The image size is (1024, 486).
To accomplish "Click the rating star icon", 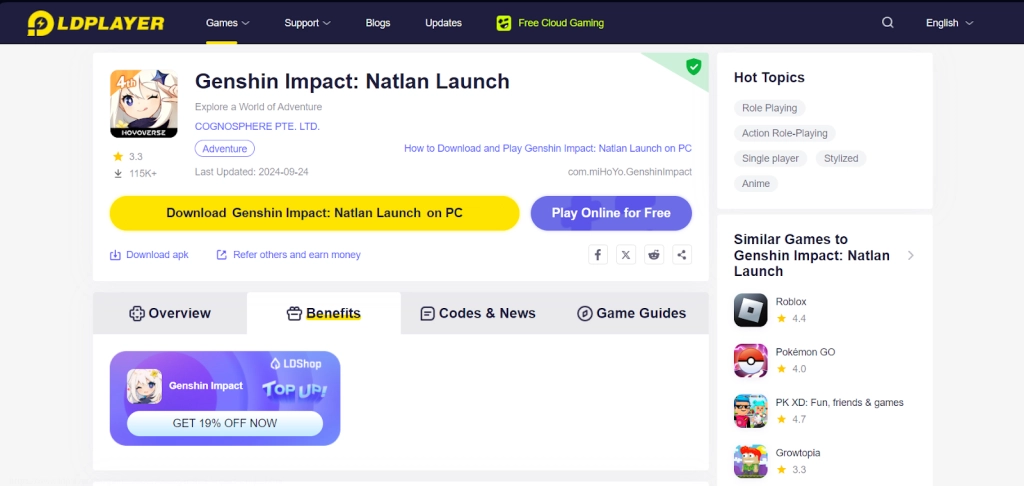I will [118, 156].
